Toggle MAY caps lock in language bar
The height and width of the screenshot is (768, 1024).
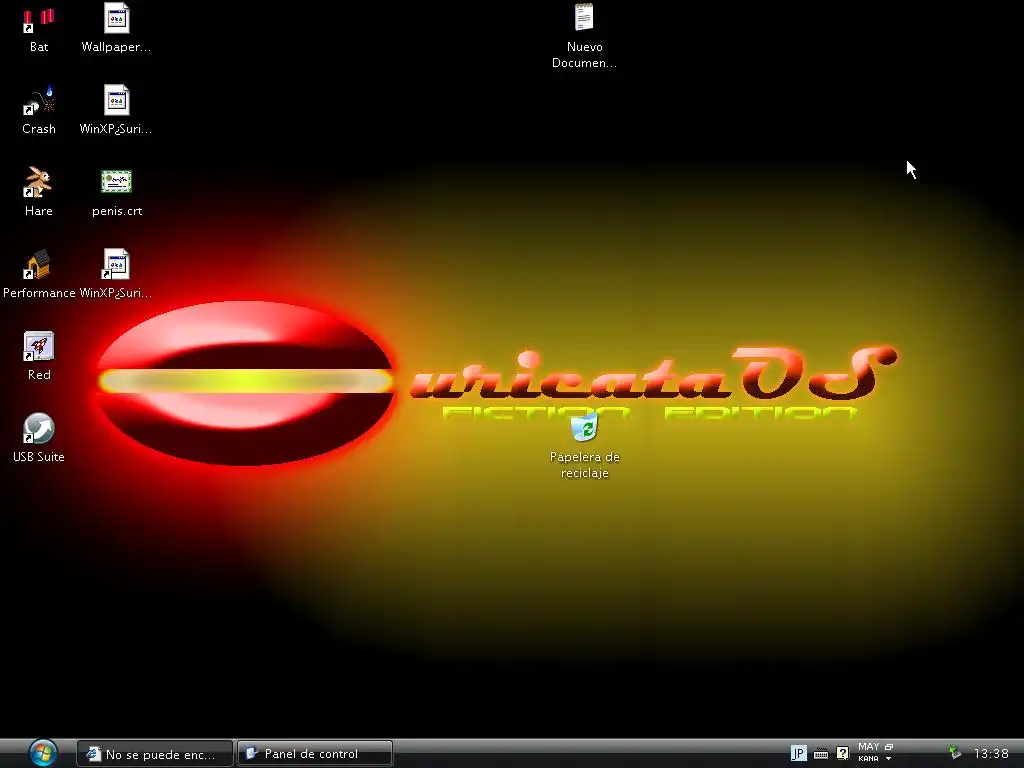pos(868,747)
